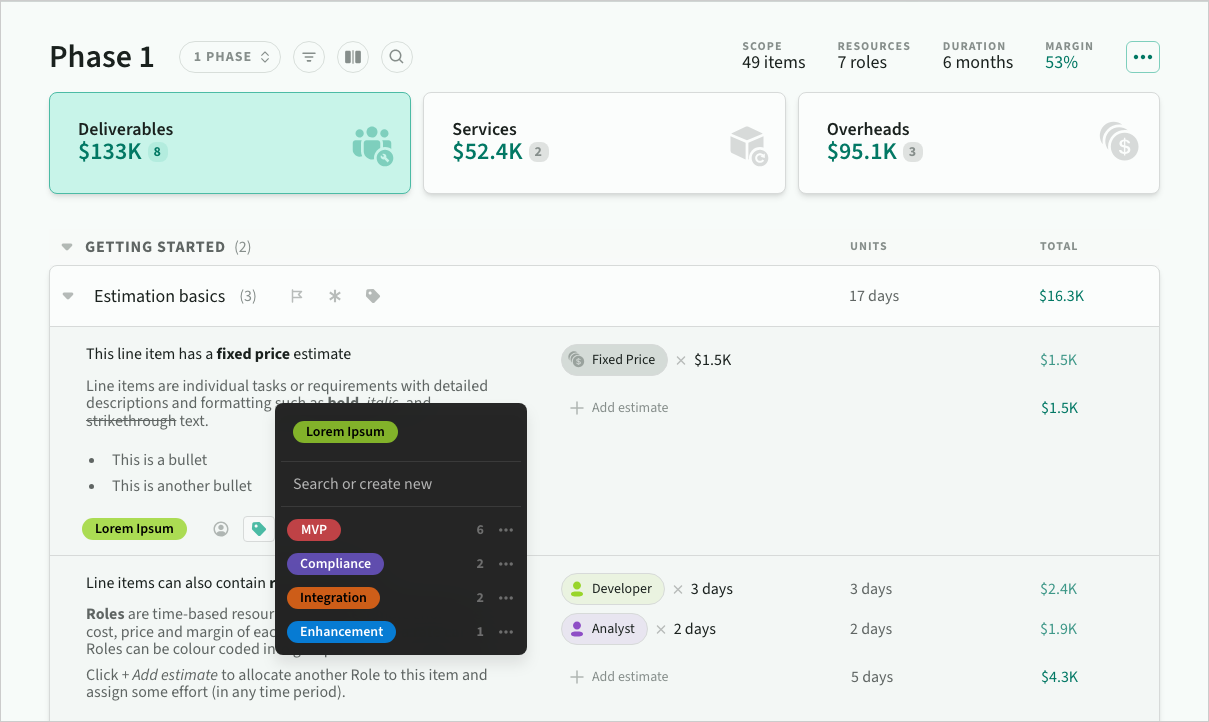Remove the Developer role estimate
This screenshot has height=722, width=1209.
point(678,589)
